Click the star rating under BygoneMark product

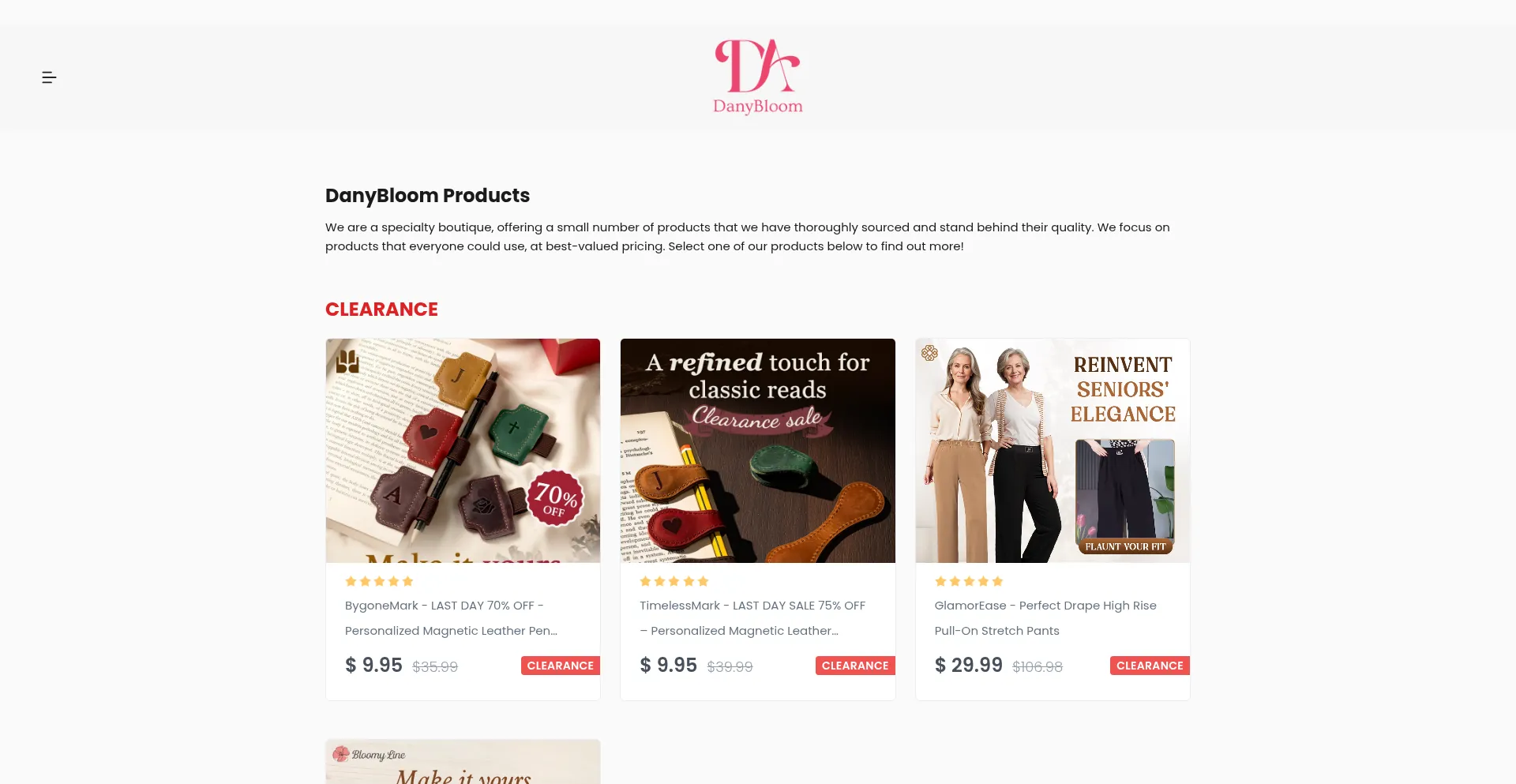(379, 581)
